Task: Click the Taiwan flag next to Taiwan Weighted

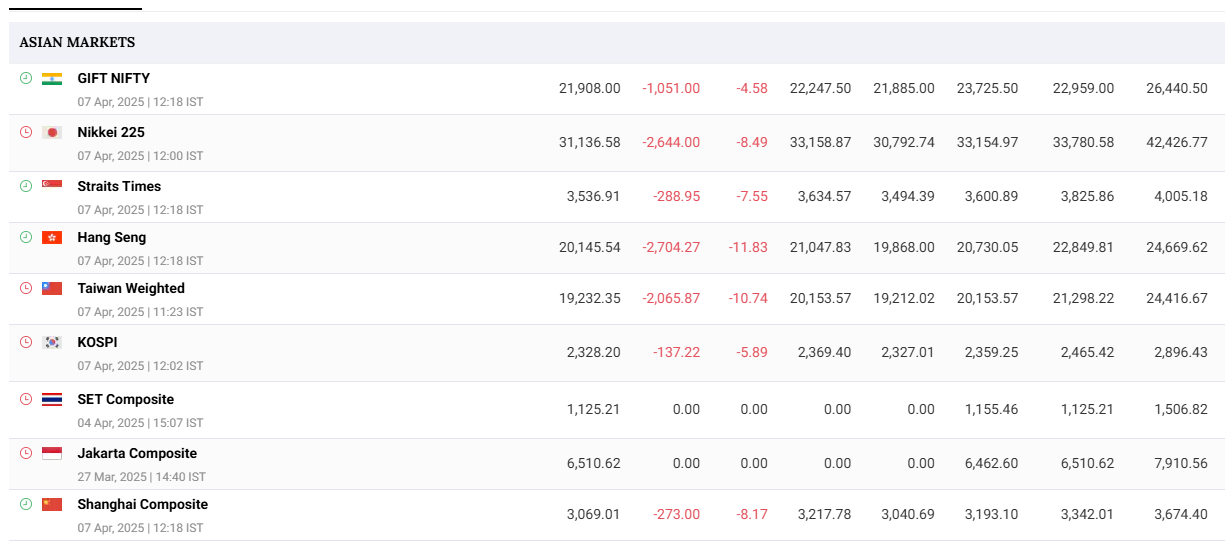Action: (x=52, y=288)
